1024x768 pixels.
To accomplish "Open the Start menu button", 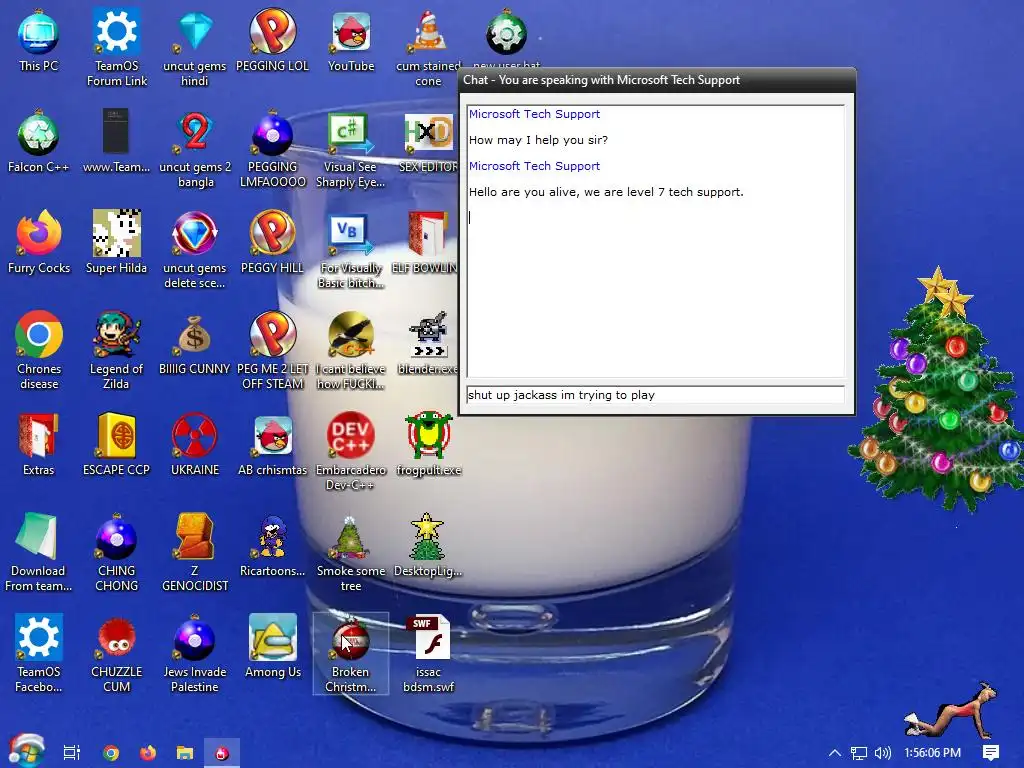I will coord(26,751).
